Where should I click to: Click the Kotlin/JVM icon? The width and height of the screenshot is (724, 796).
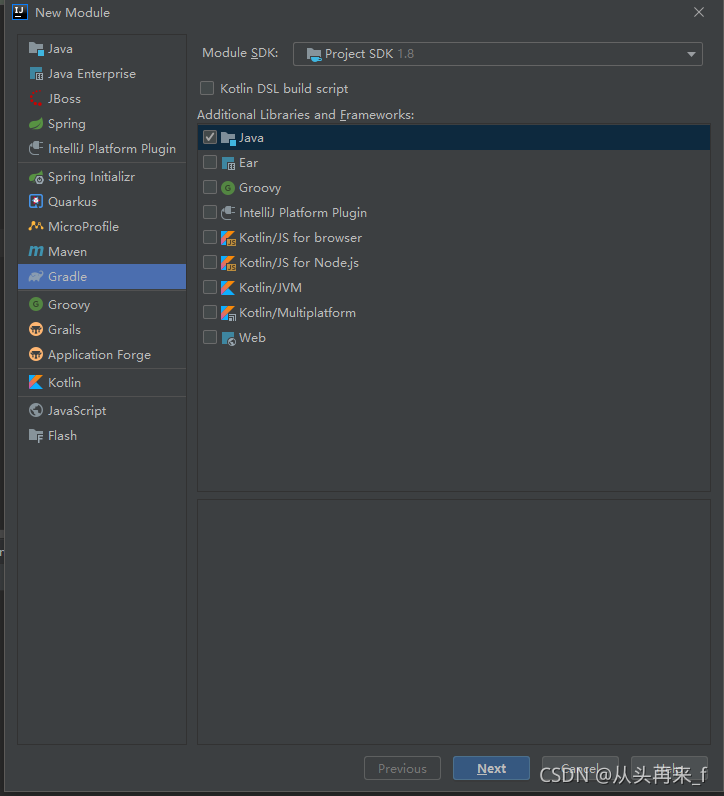click(x=228, y=288)
